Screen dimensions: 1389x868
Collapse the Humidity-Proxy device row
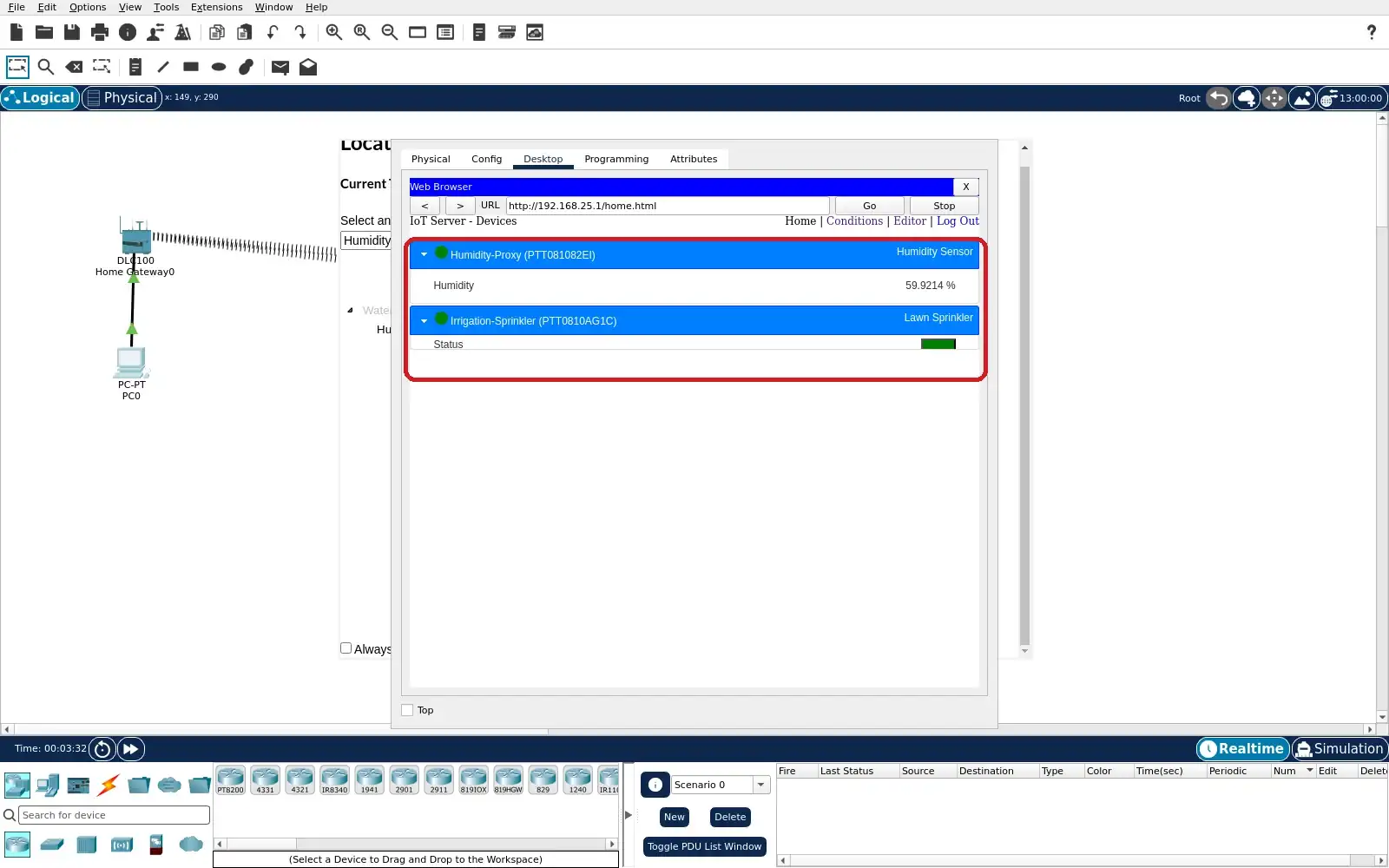[425, 254]
